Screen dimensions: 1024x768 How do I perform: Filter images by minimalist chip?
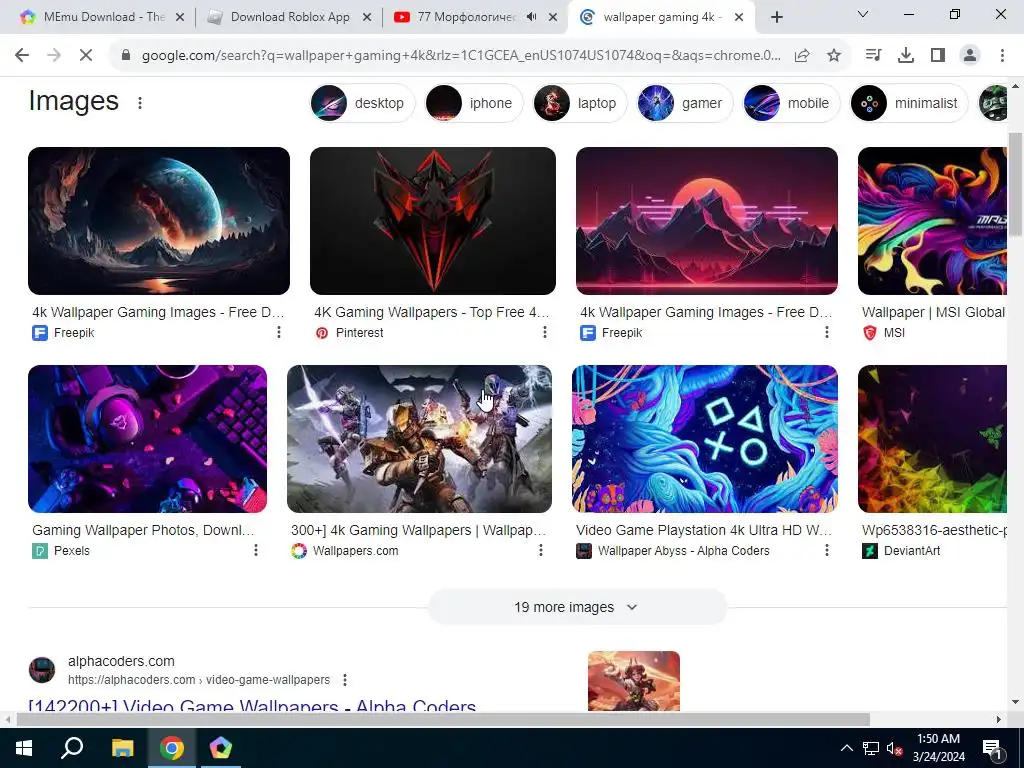coord(908,103)
